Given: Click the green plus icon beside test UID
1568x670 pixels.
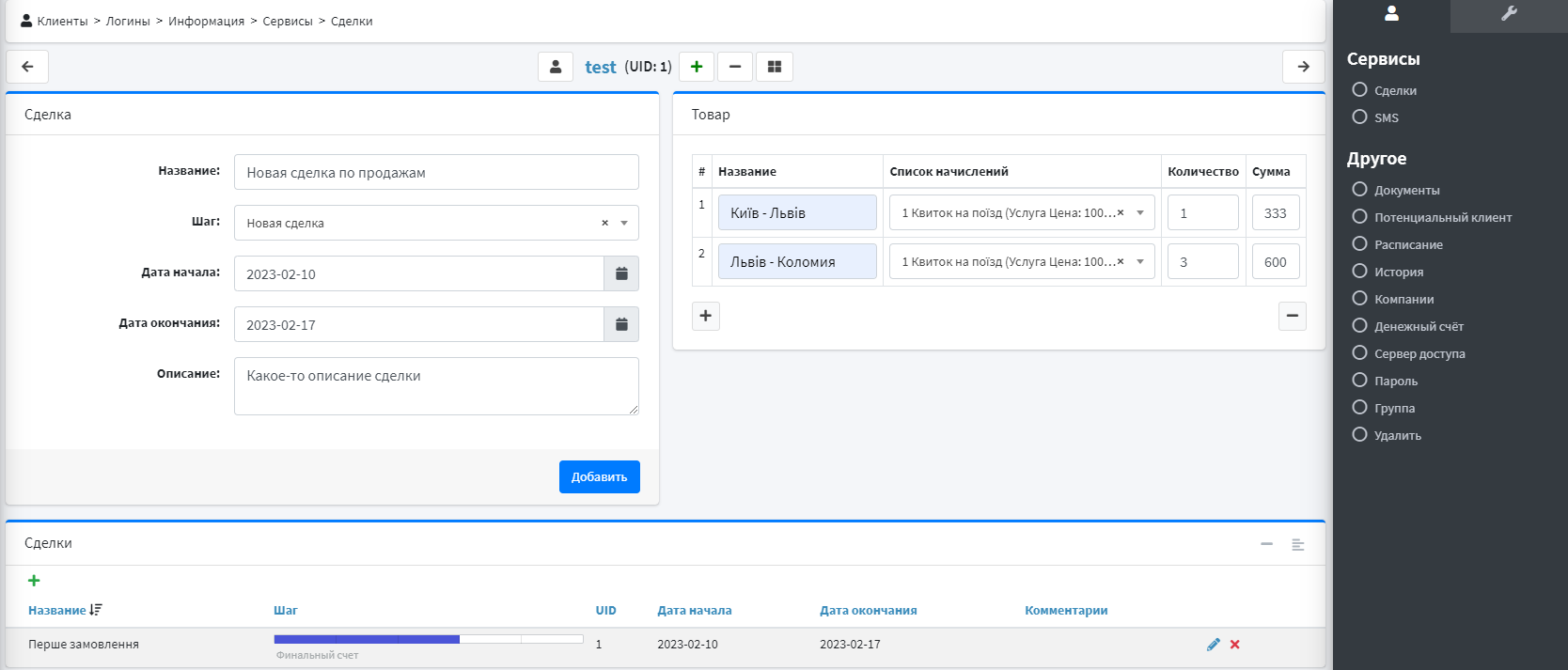Looking at the screenshot, I should (697, 67).
